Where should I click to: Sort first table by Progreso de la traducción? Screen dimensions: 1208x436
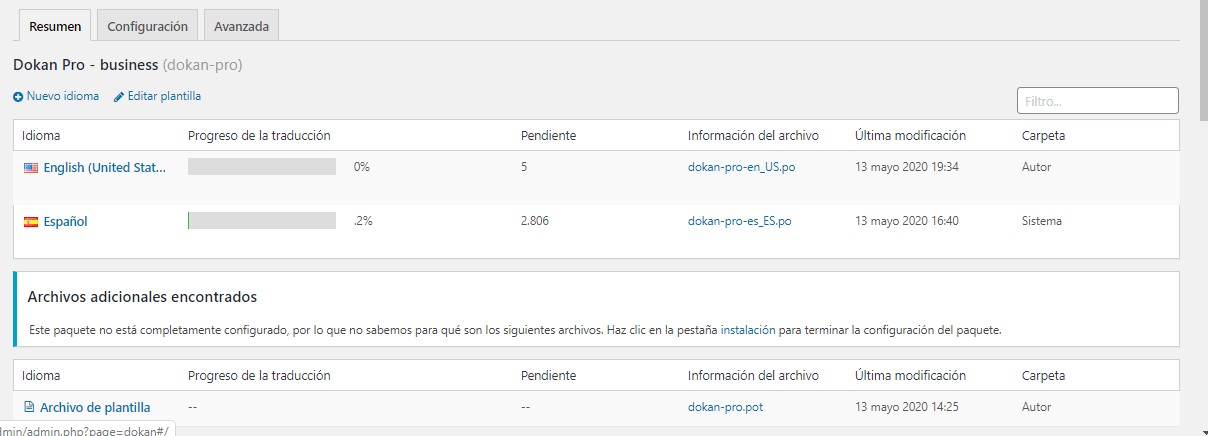coord(259,135)
